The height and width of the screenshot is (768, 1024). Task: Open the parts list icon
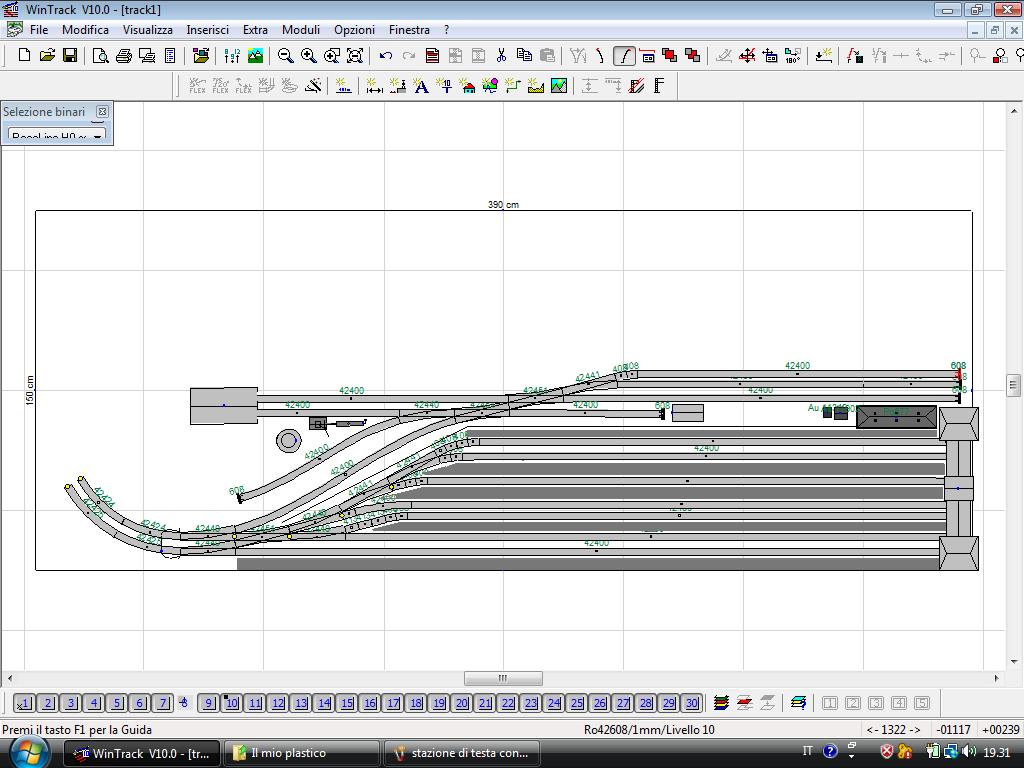(x=170, y=56)
